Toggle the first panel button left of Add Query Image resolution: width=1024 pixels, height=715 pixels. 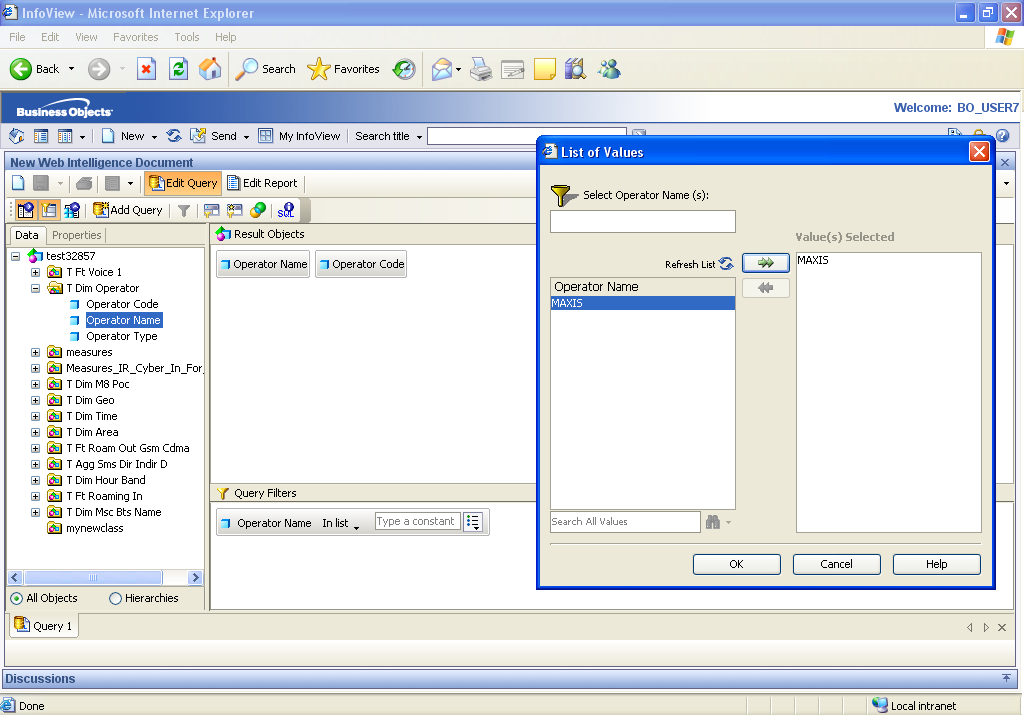tap(25, 210)
